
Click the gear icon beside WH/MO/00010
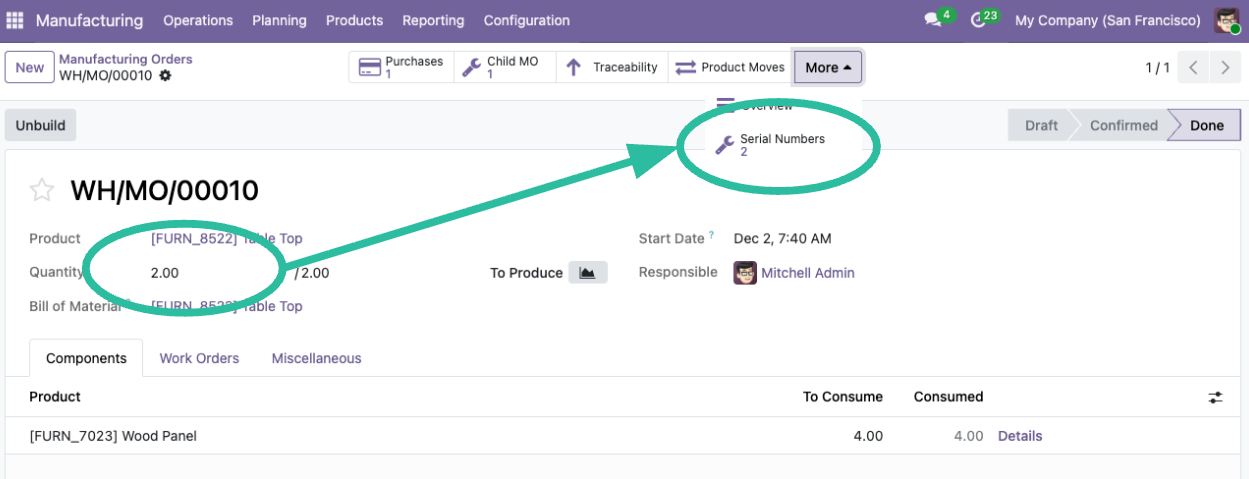coord(165,76)
